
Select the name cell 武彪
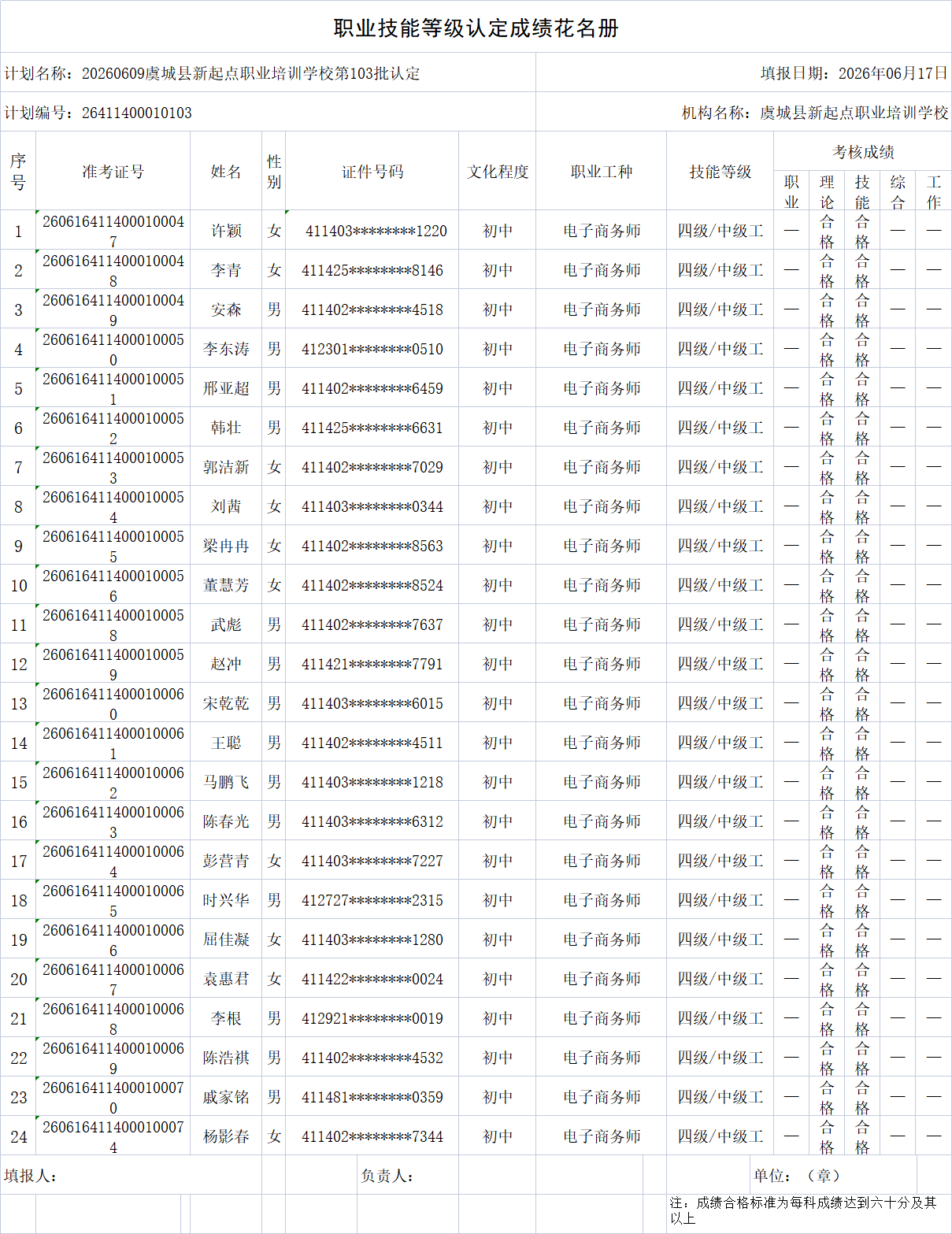point(226,624)
